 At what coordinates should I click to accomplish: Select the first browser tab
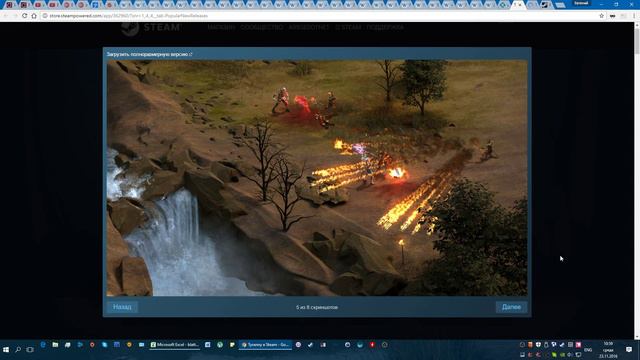pyautogui.click(x=9, y=5)
